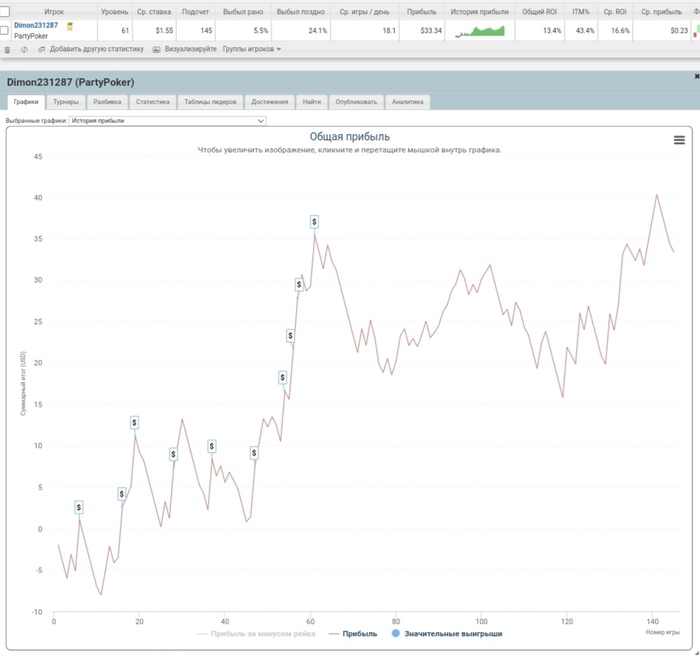Toggle the Прибыль legend series

353,634
